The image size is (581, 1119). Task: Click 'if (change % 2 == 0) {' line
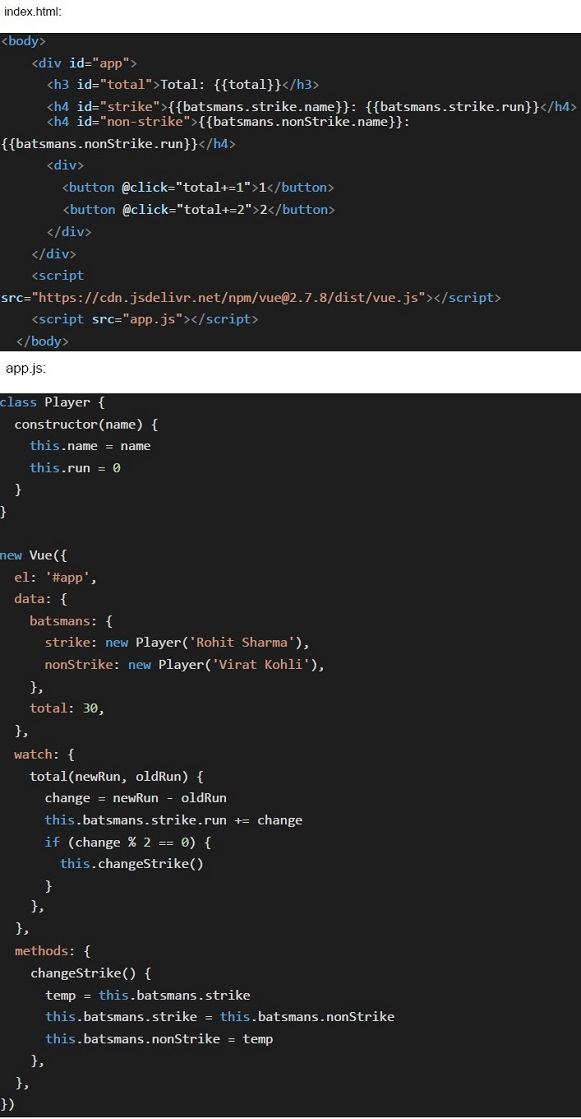point(128,843)
